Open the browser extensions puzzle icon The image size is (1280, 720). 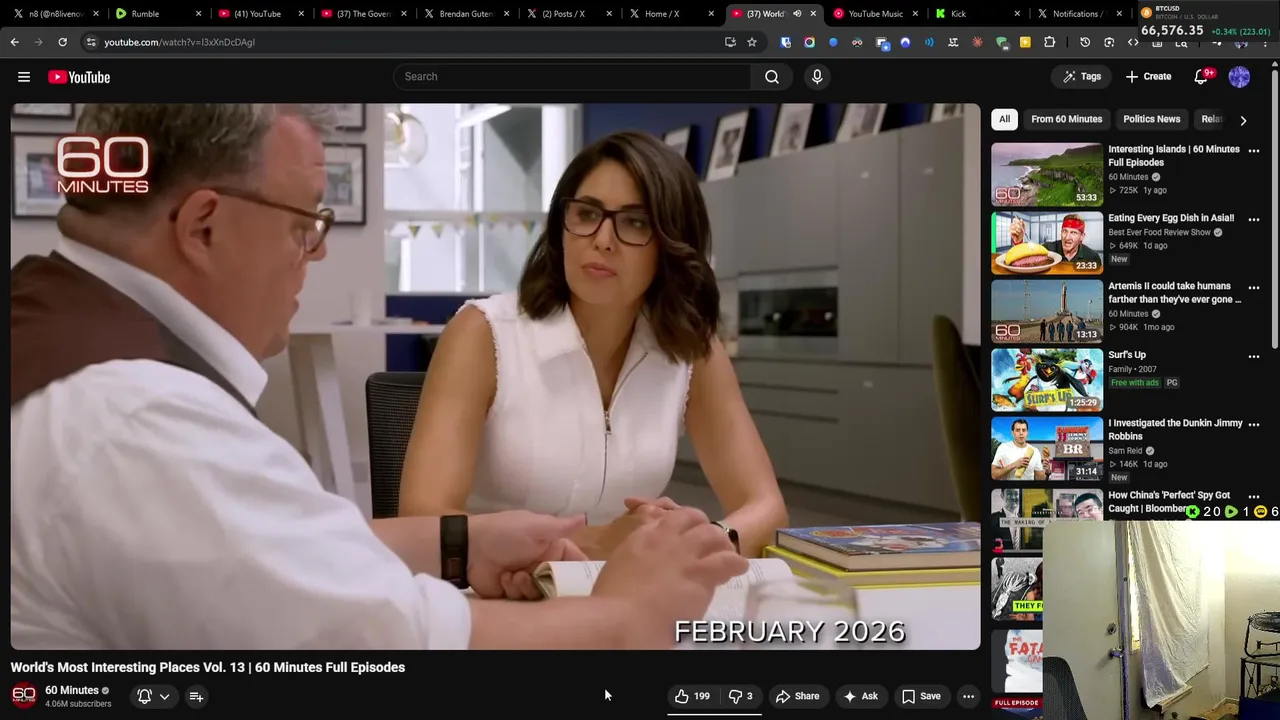(x=1049, y=42)
